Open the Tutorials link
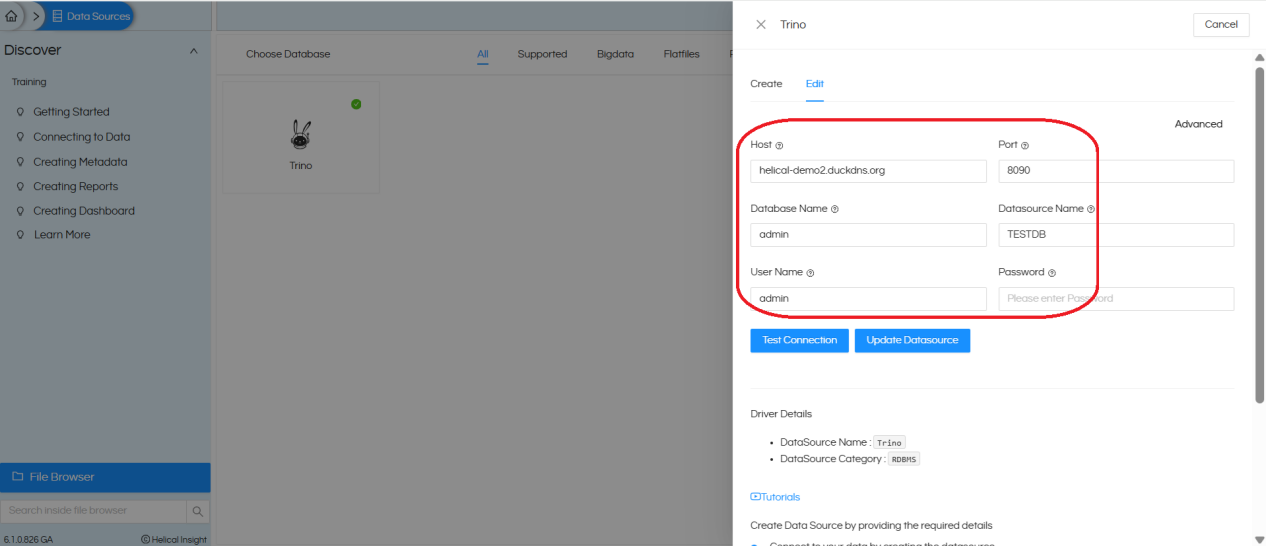This screenshot has height=546, width=1266. coord(775,497)
